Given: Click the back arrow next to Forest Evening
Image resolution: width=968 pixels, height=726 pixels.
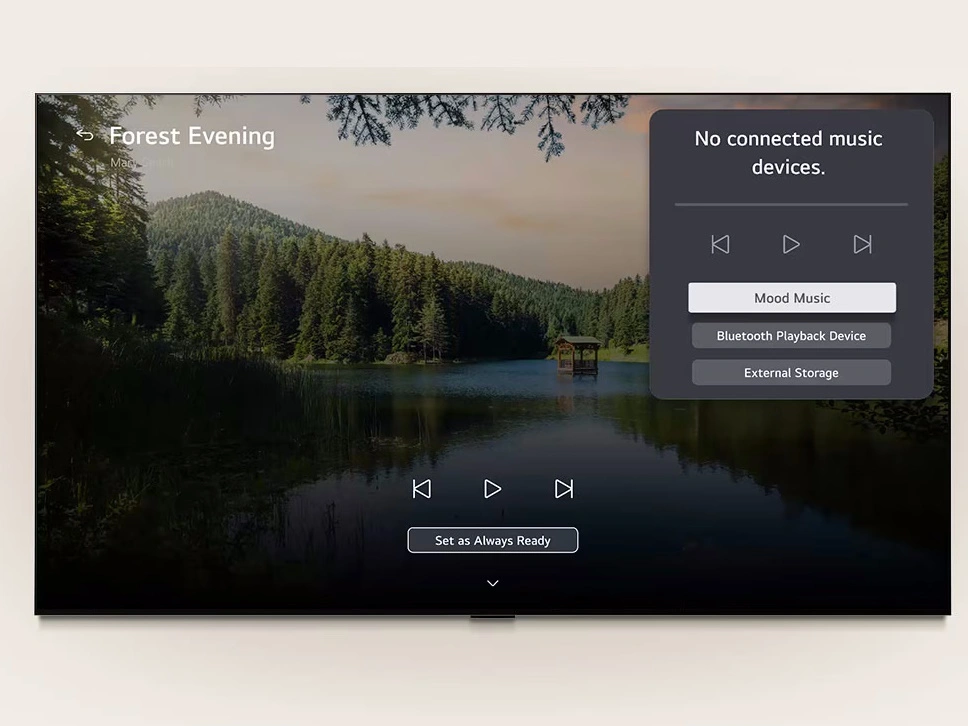Looking at the screenshot, I should point(85,134).
